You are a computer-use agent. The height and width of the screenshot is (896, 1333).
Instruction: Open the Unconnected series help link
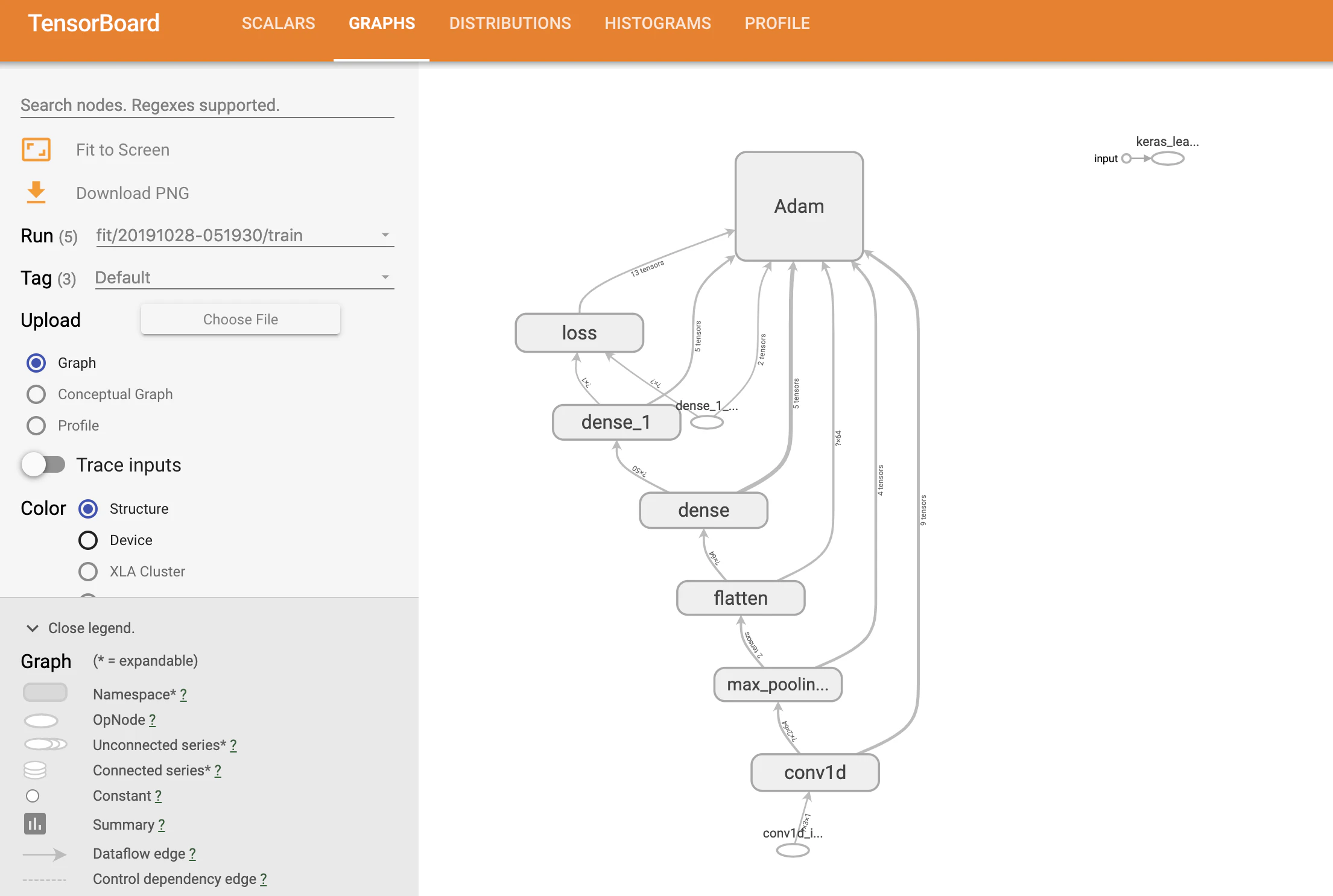pos(233,745)
